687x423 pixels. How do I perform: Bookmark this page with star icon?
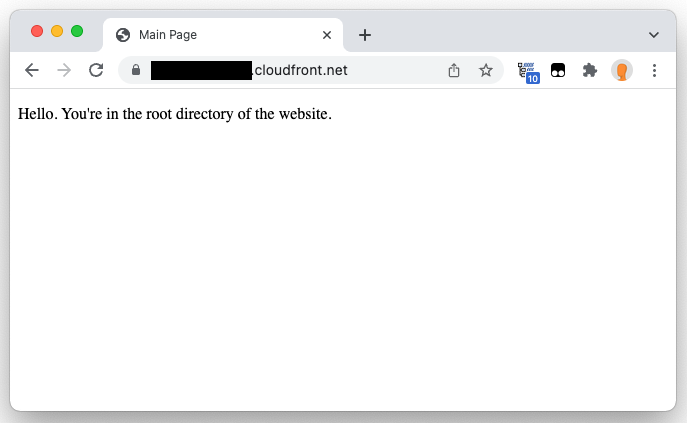point(485,70)
